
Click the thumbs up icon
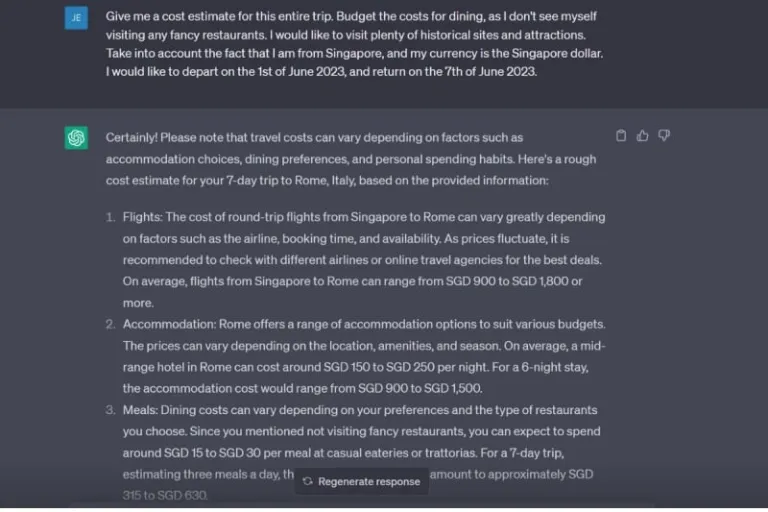tap(642, 136)
